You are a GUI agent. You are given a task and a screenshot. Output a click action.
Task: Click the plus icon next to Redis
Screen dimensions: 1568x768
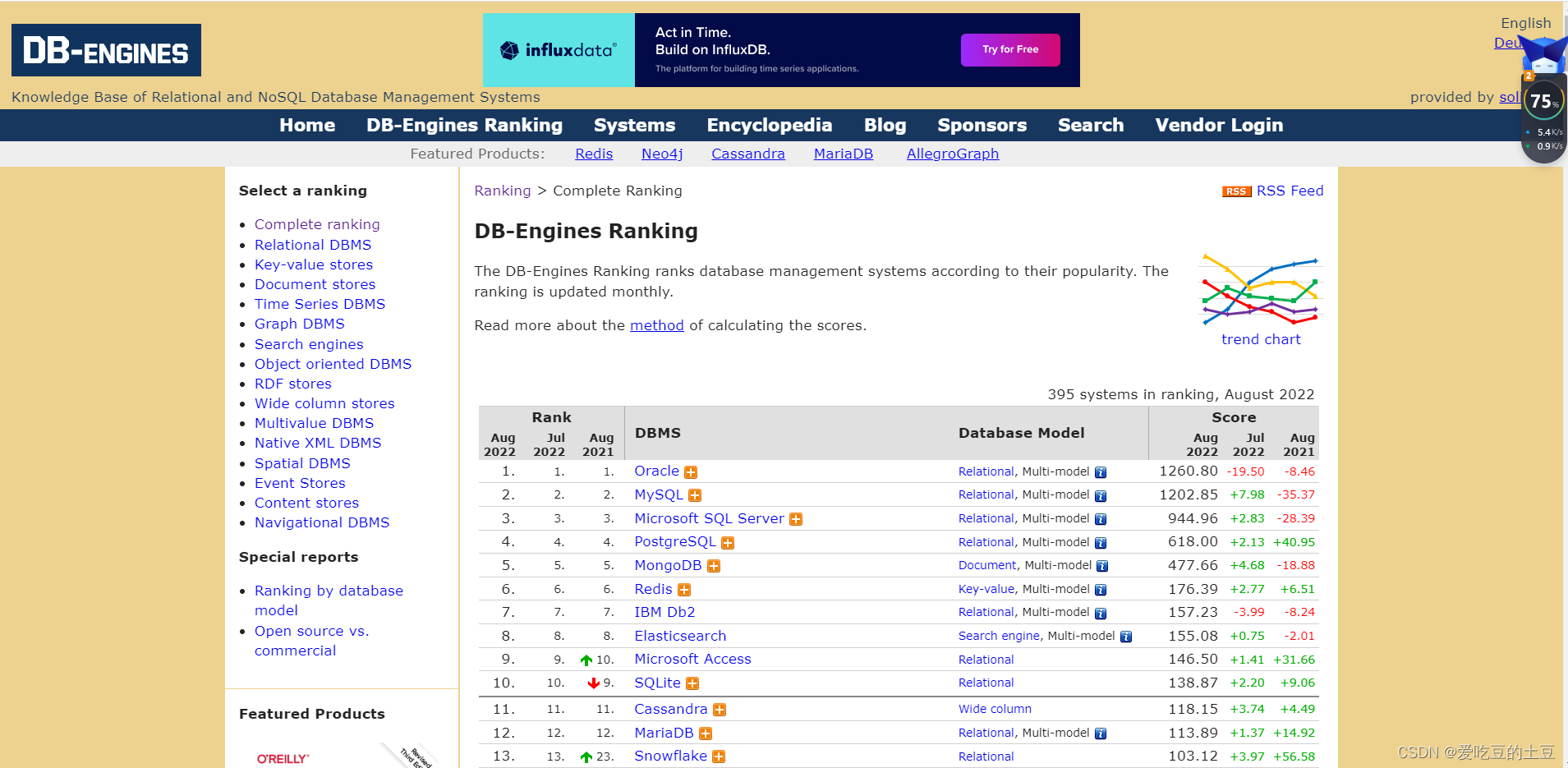click(x=684, y=590)
